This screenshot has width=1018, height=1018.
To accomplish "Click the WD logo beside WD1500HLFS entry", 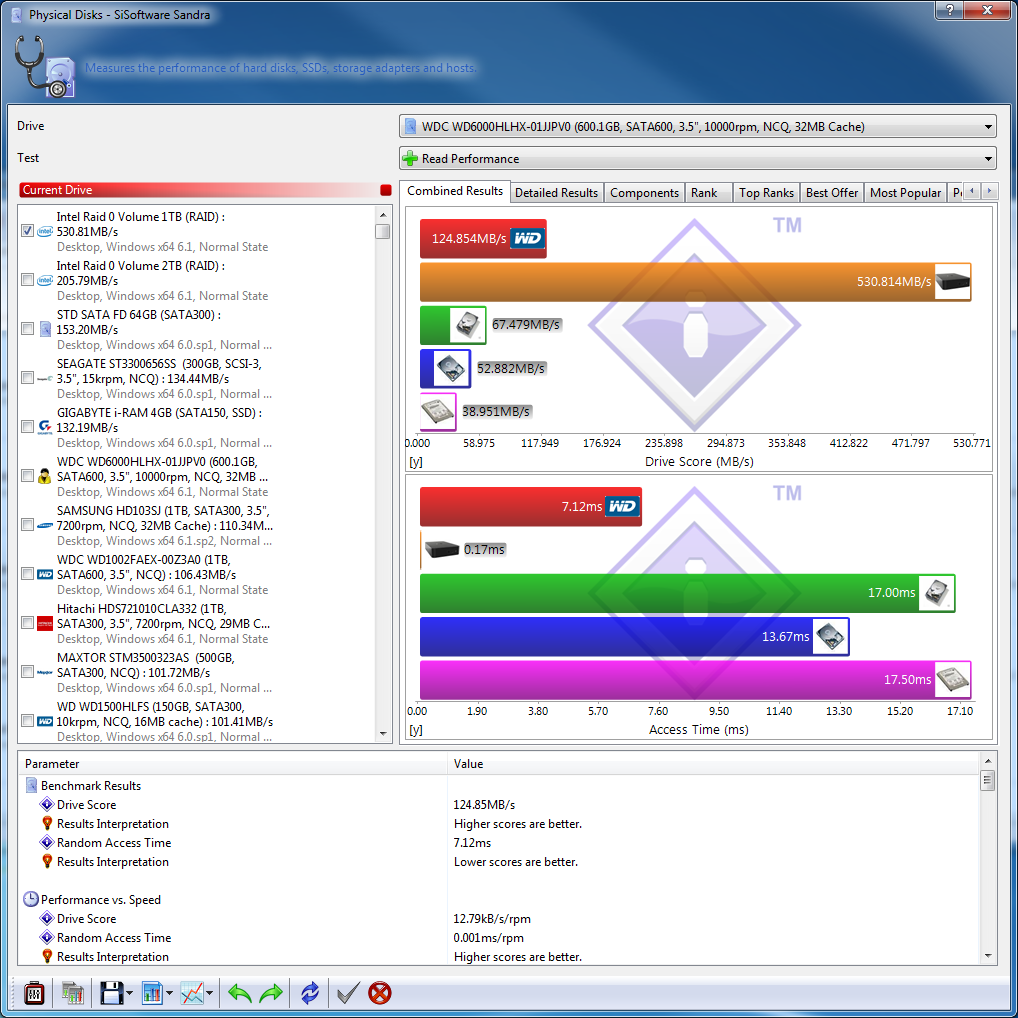I will coord(45,721).
